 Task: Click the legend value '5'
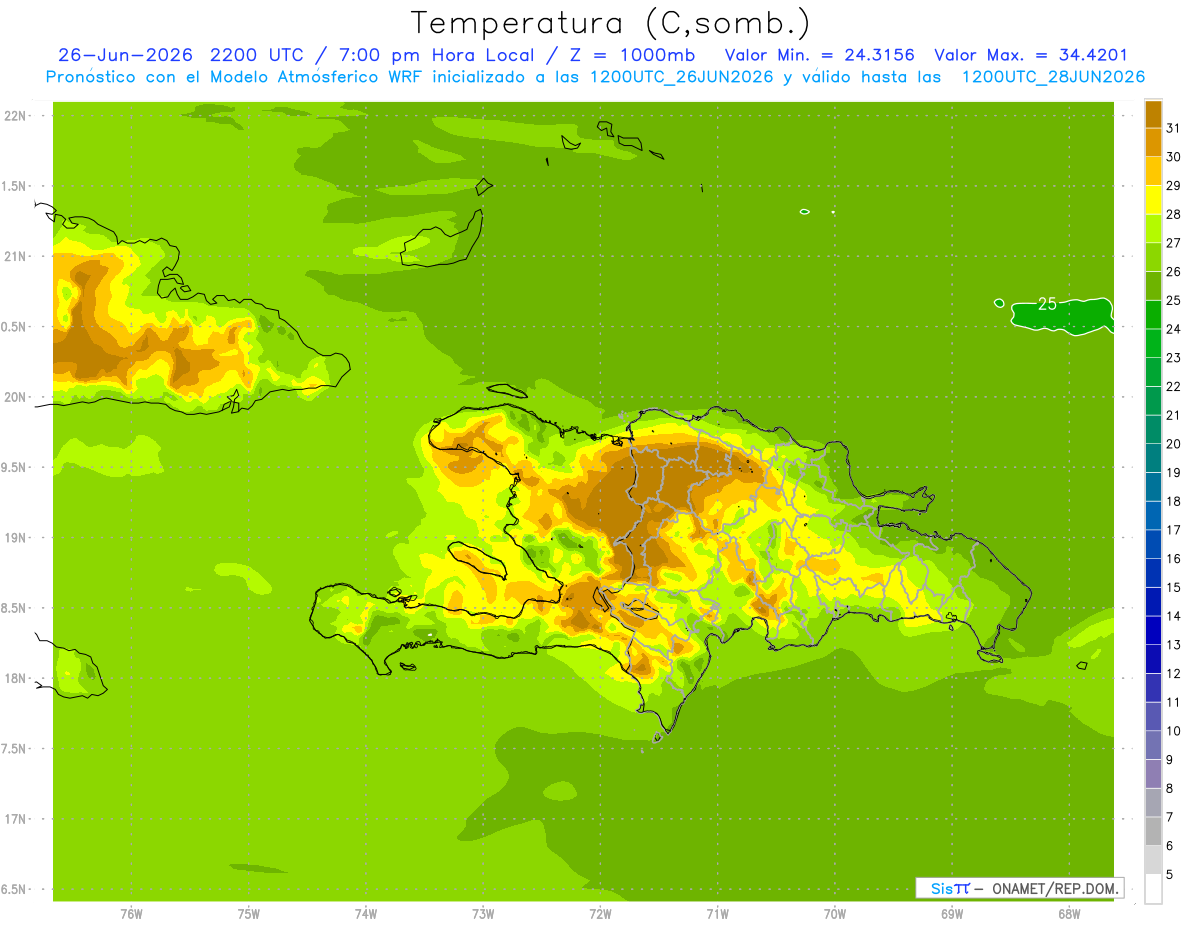click(1170, 874)
